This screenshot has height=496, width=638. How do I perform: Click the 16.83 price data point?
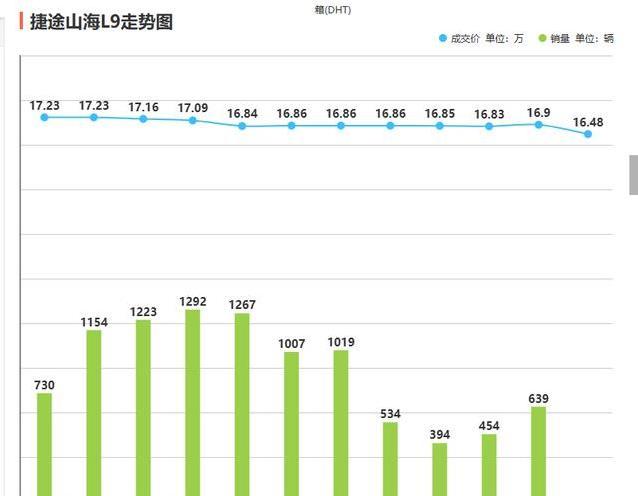tap(489, 127)
